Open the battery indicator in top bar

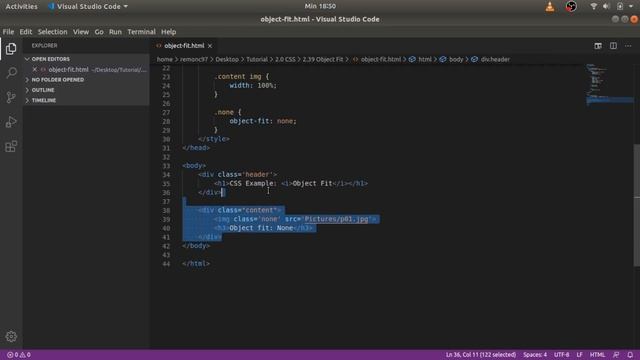pos(620,7)
